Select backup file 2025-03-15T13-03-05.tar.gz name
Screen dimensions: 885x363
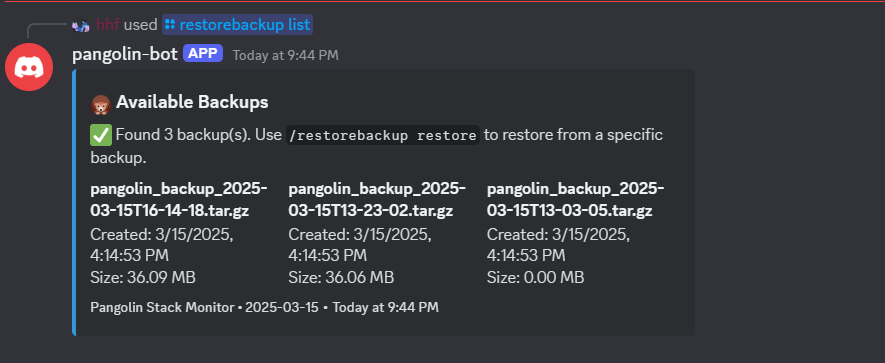point(576,200)
